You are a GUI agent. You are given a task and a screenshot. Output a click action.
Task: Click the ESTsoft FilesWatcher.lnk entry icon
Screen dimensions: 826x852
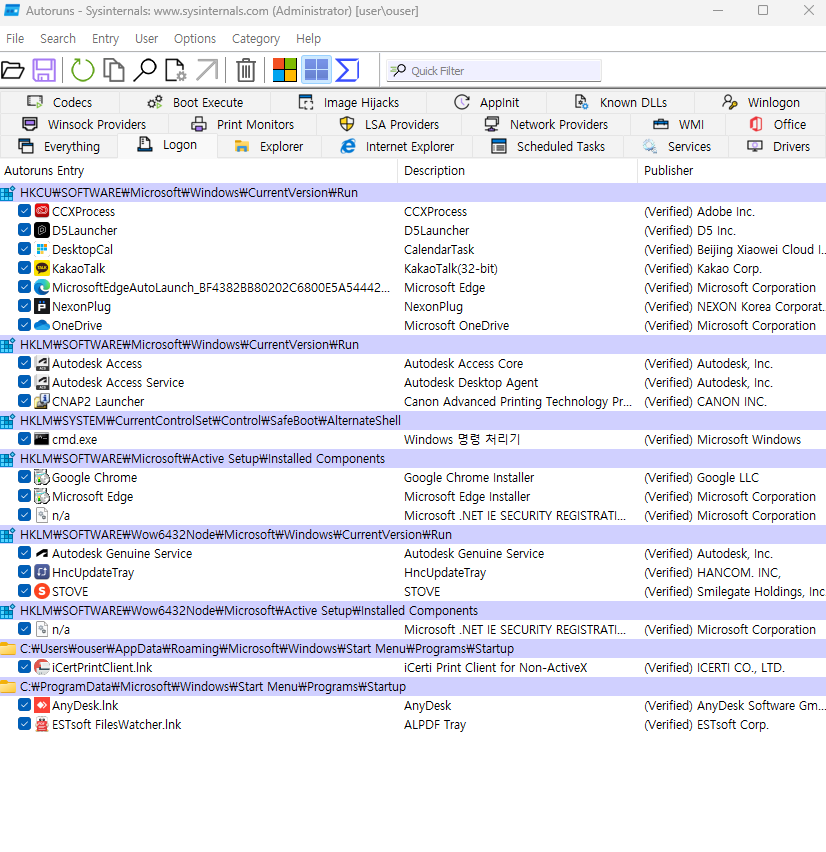coord(42,724)
